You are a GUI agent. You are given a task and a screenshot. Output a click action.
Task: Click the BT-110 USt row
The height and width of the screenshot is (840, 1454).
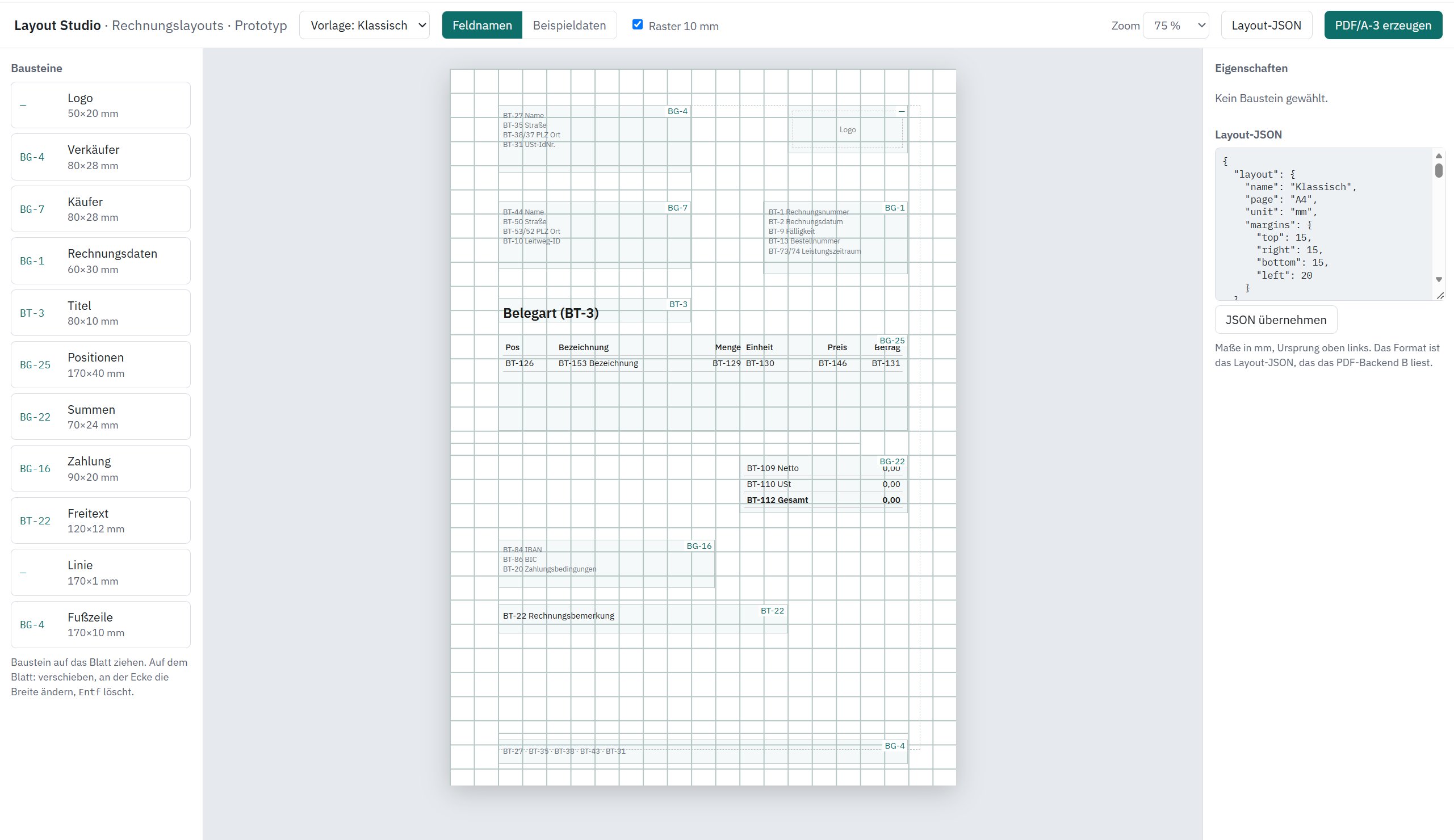823,484
